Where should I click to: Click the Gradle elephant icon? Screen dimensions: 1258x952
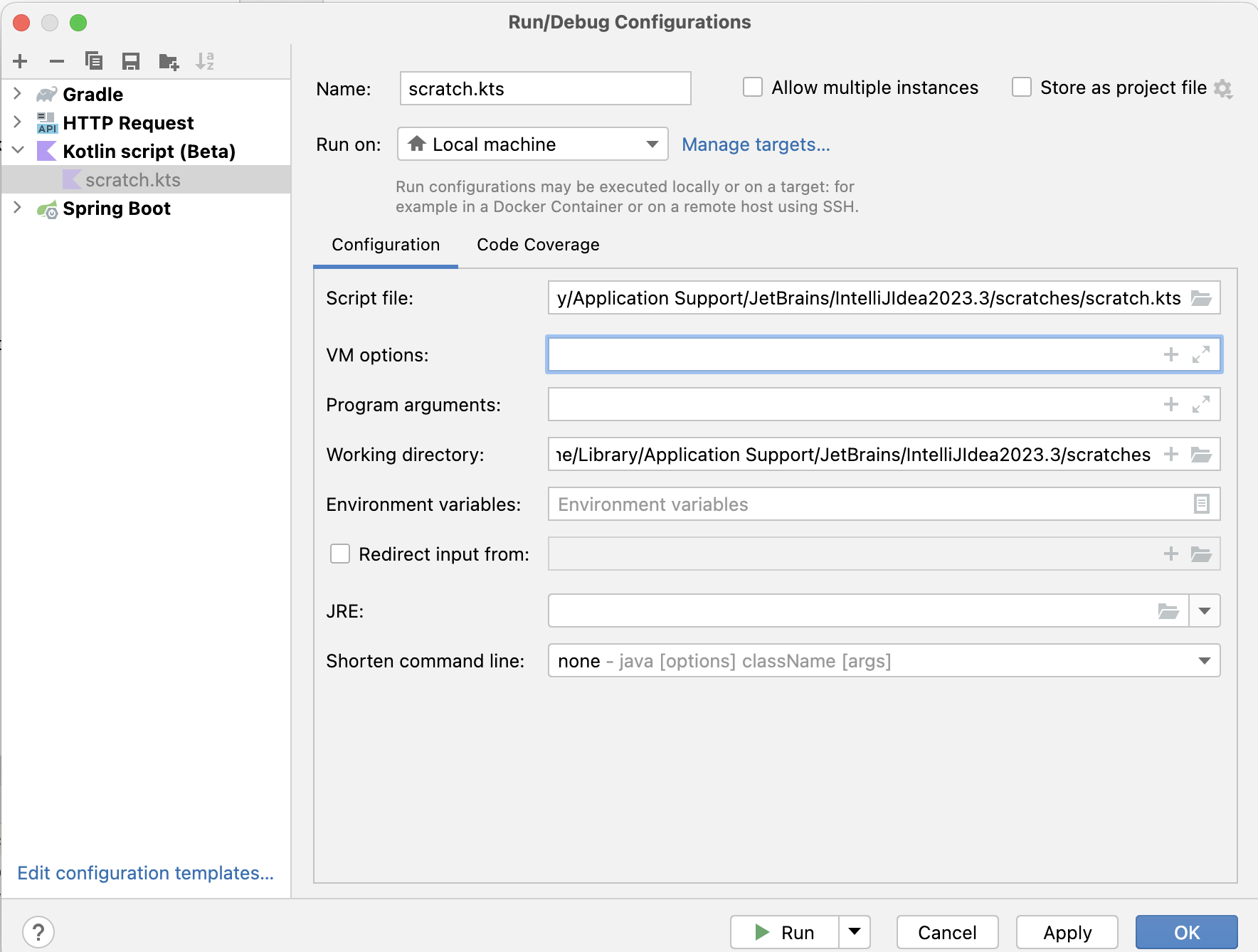point(47,94)
